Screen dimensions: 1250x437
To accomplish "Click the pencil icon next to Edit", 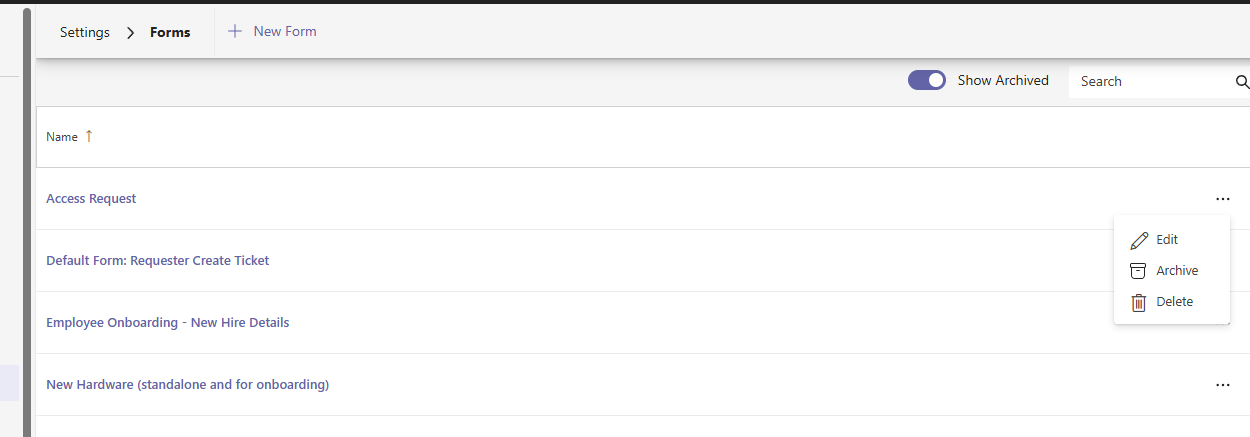I will pos(1138,240).
